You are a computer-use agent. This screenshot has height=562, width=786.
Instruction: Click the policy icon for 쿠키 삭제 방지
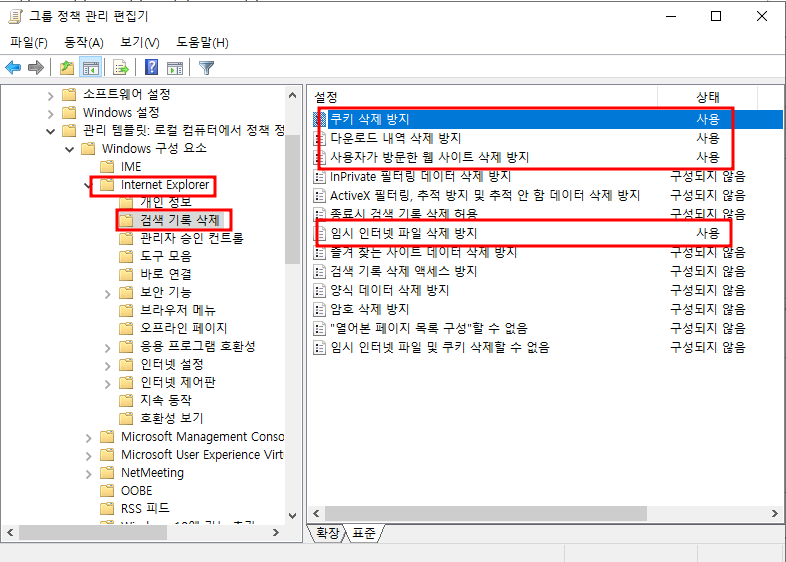(319, 119)
